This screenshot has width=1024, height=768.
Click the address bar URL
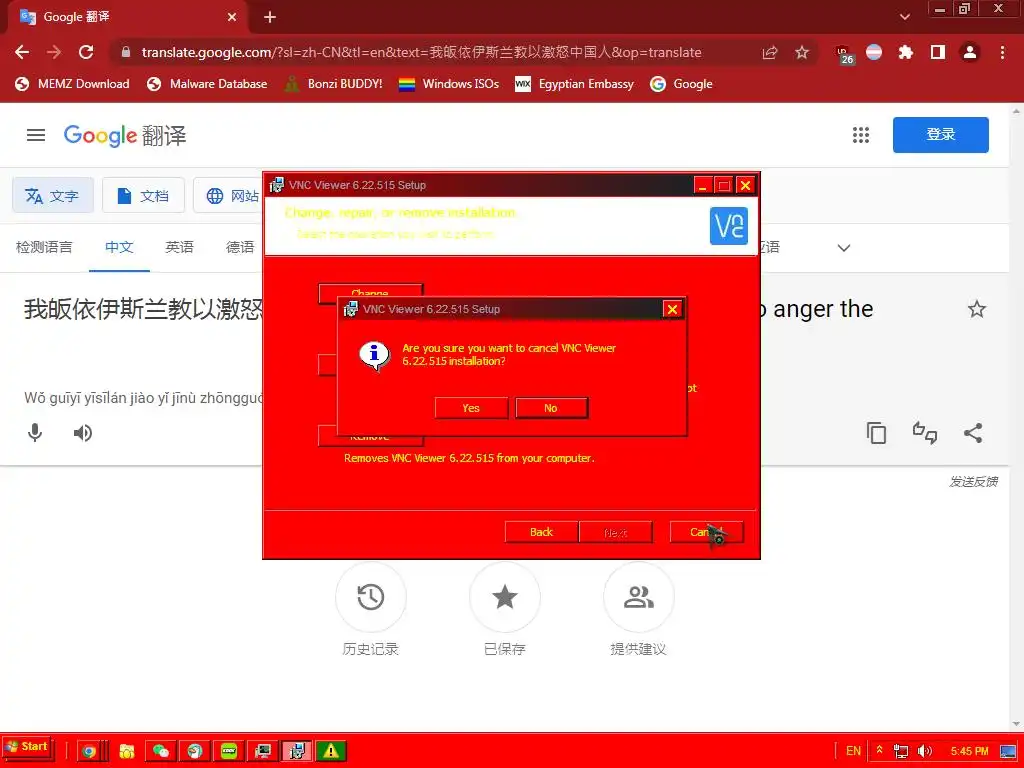pos(421,52)
